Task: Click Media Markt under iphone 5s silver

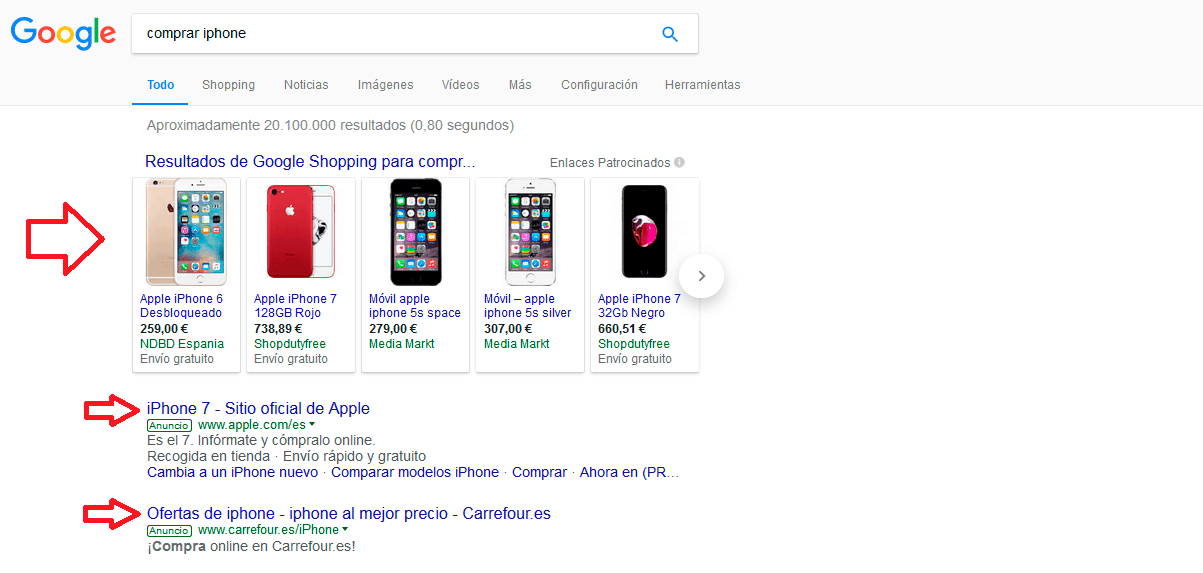Action: coord(517,344)
